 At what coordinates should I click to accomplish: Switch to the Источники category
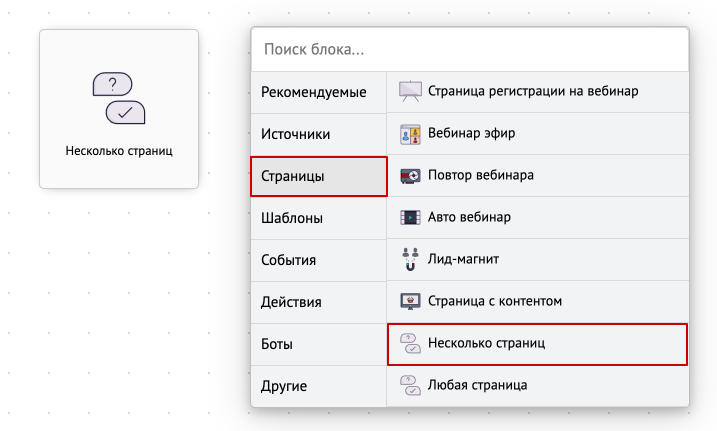point(319,134)
